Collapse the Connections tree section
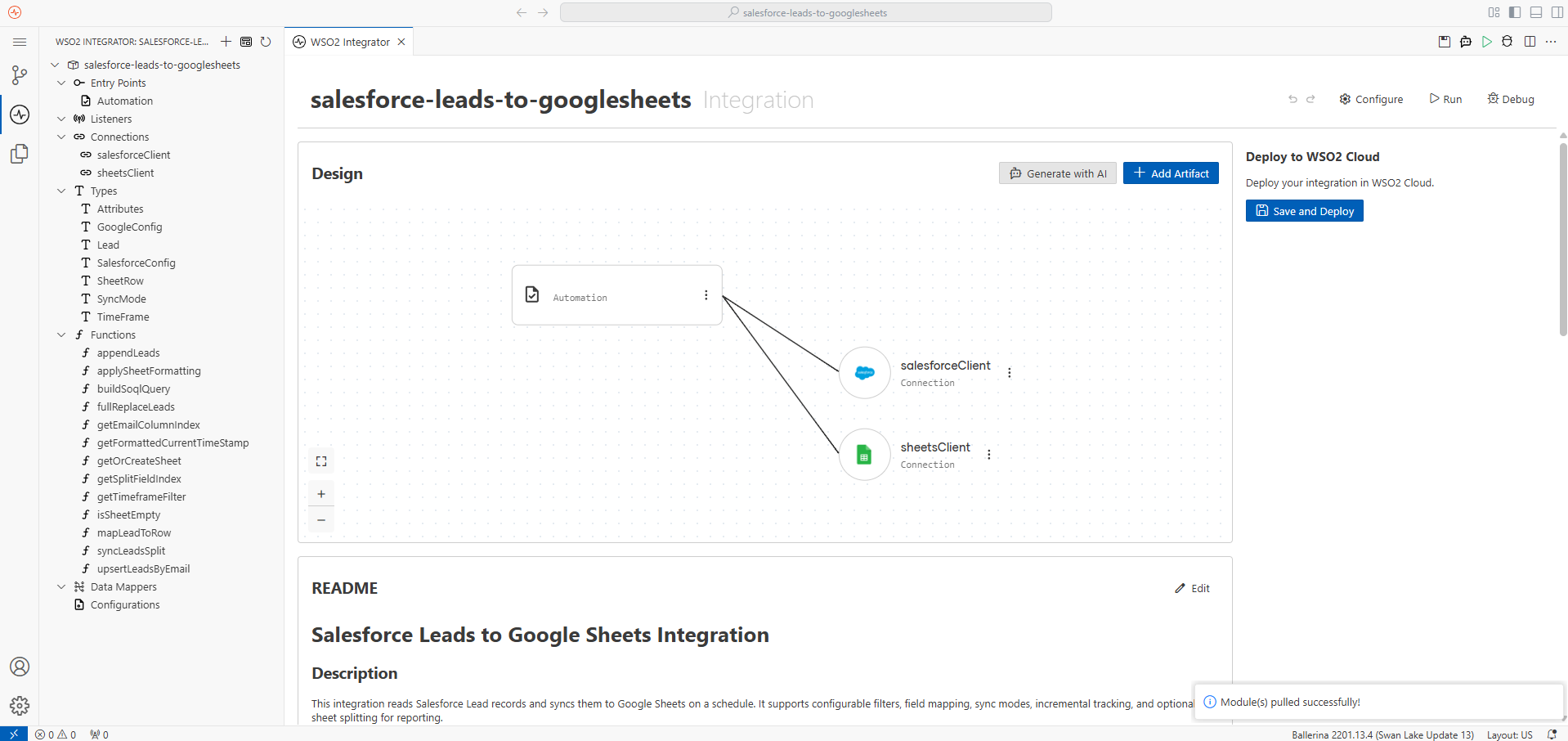The height and width of the screenshot is (741, 1568). pyautogui.click(x=61, y=137)
